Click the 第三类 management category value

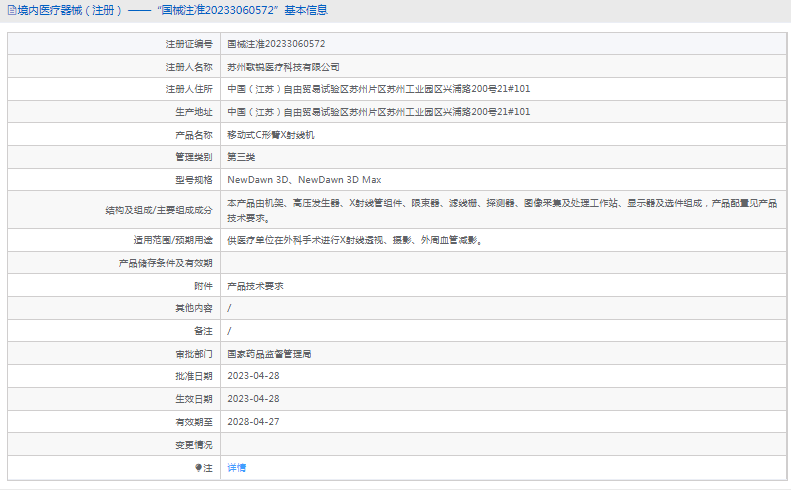point(241,157)
